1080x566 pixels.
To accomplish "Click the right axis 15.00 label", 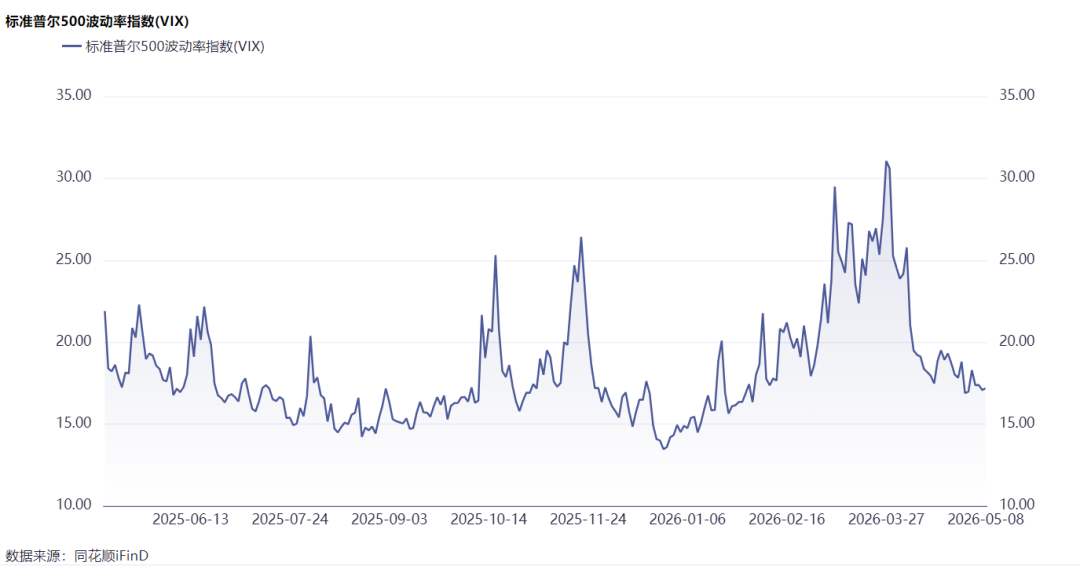I will pos(1017,423).
